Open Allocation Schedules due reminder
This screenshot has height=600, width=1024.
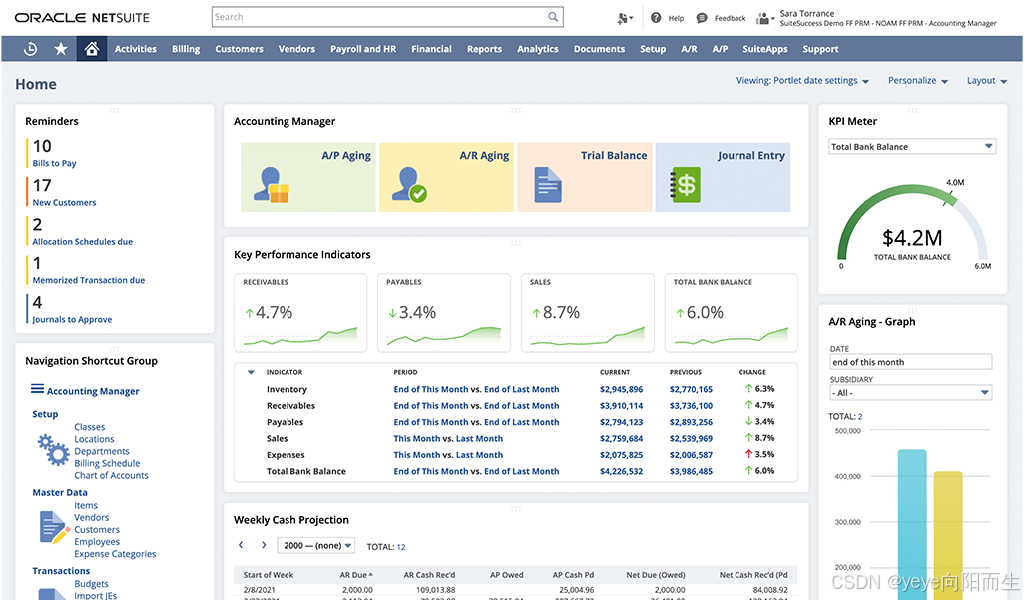click(x=82, y=242)
